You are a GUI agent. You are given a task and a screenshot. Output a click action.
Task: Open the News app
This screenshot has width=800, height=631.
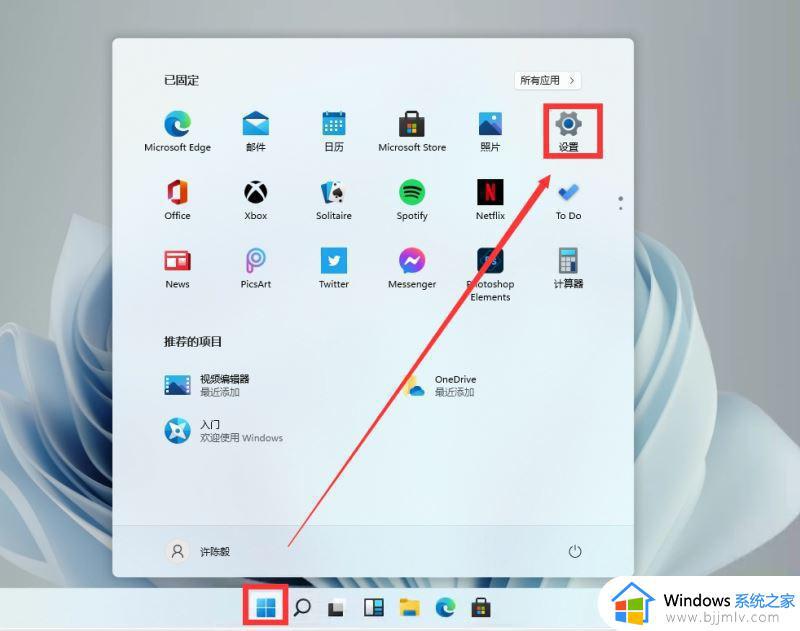[177, 268]
